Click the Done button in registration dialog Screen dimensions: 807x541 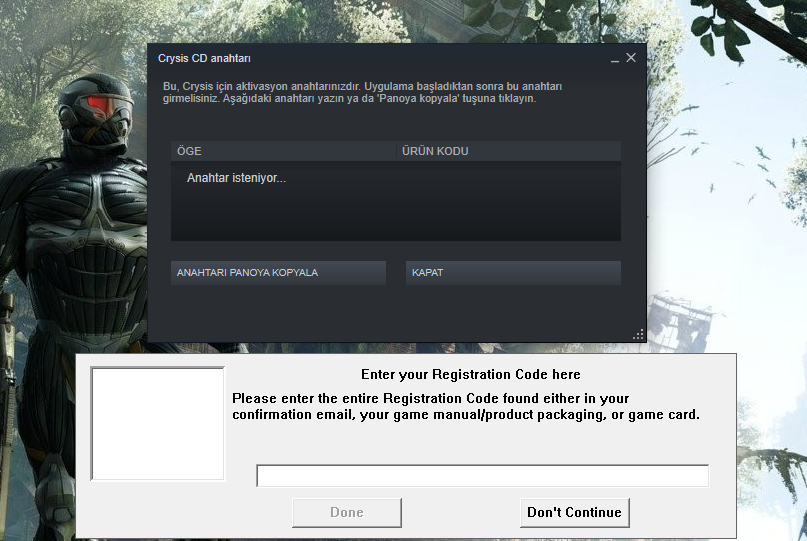(347, 513)
